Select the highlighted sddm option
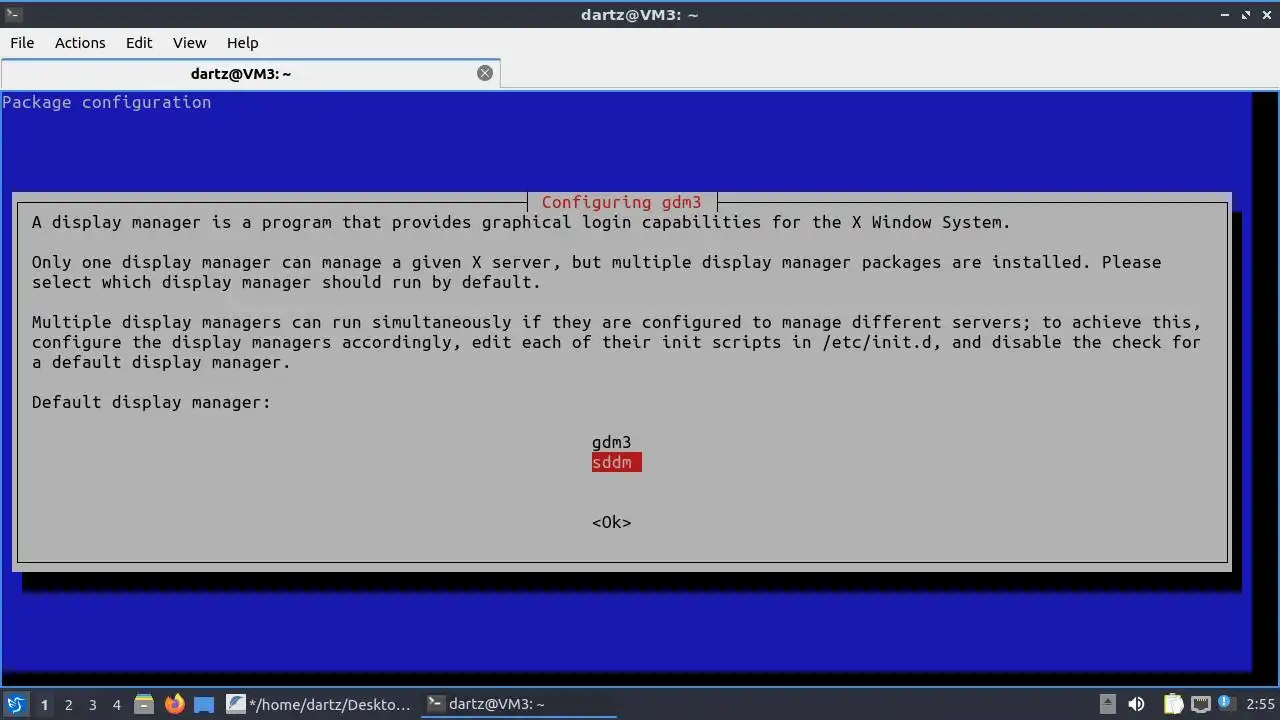Viewport: 1280px width, 720px height. pos(616,462)
